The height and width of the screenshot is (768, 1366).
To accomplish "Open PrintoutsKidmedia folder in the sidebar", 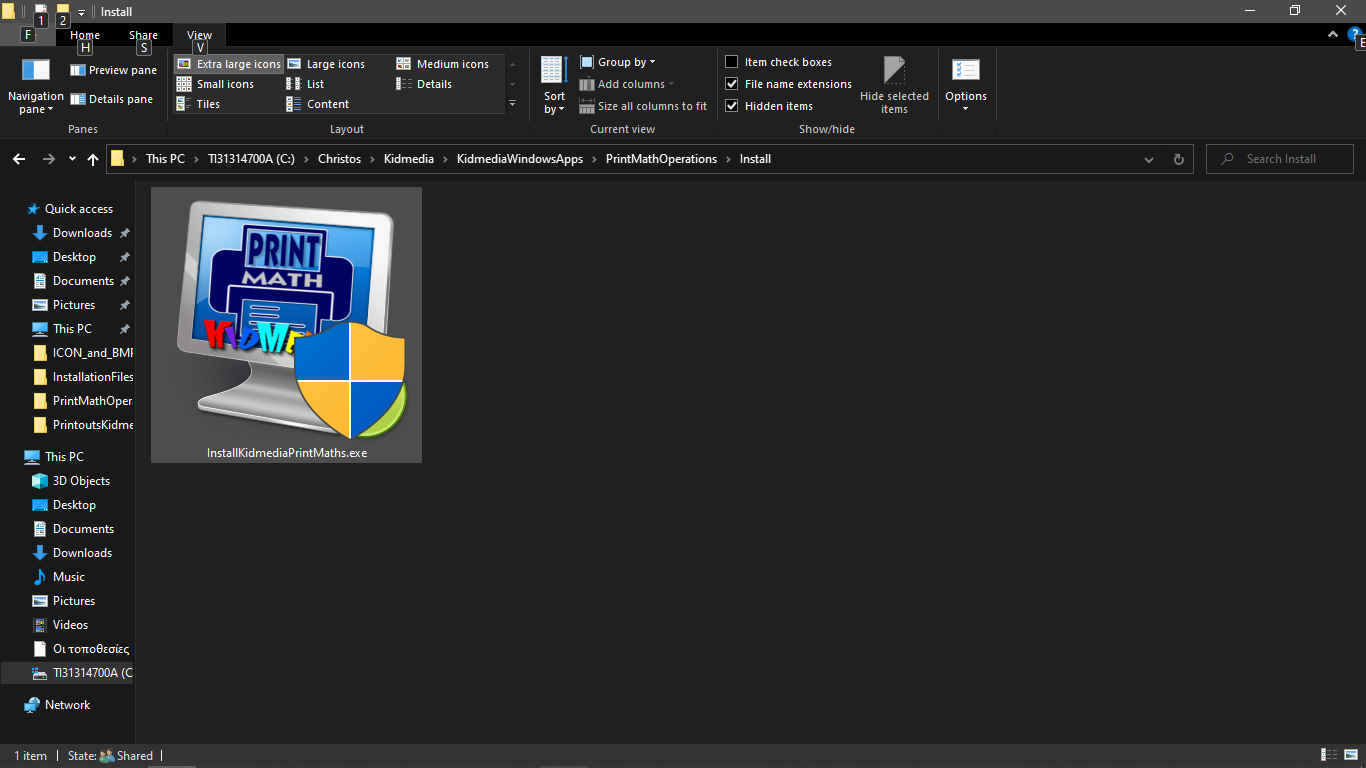I will 82,425.
